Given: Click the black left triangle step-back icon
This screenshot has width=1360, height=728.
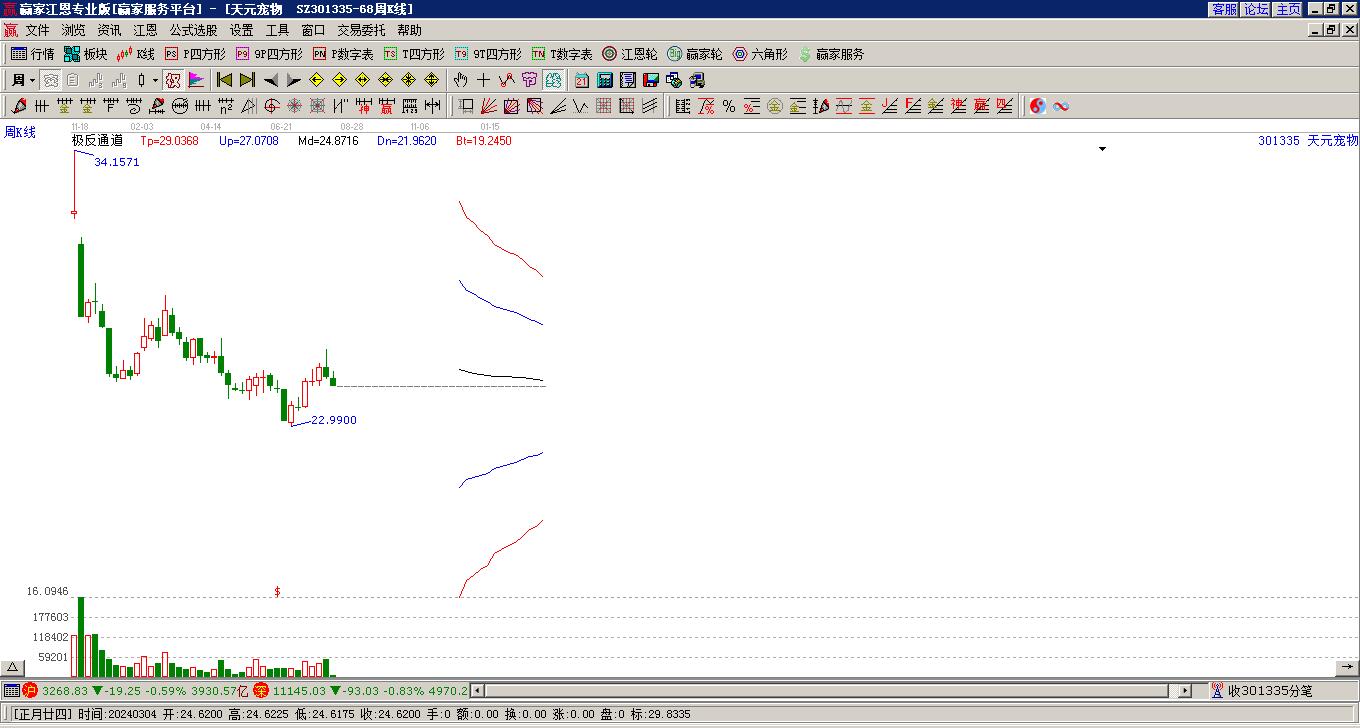Looking at the screenshot, I should 270,80.
